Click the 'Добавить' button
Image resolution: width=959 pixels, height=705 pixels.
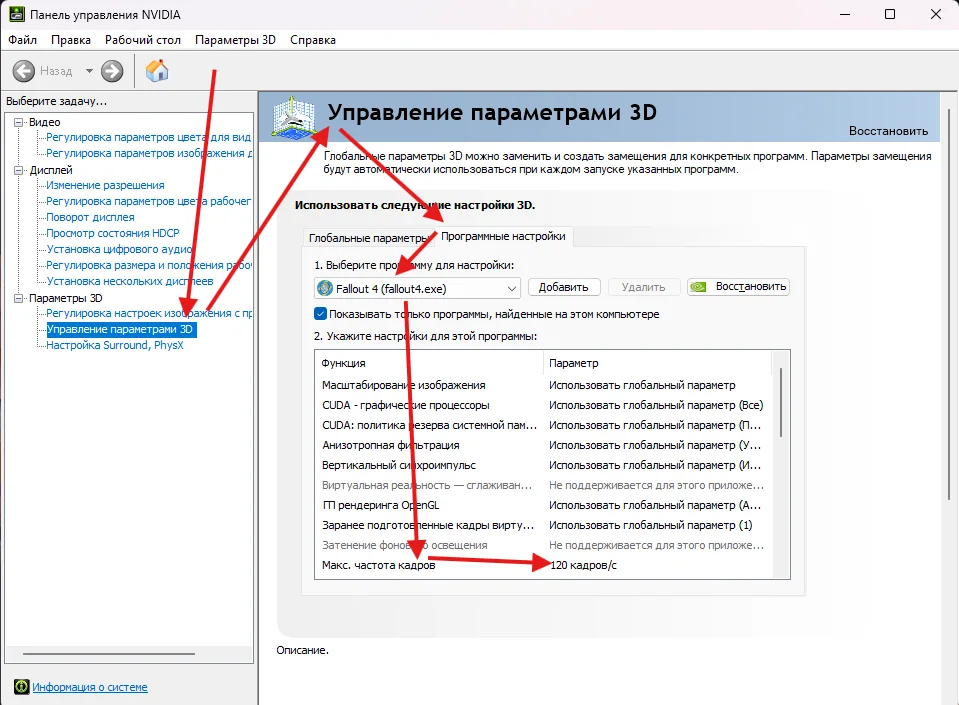click(x=564, y=287)
